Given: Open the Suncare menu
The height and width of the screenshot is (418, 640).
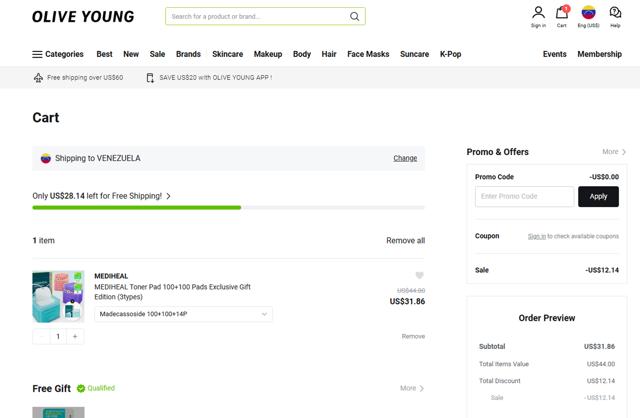Looking at the screenshot, I should (x=414, y=54).
